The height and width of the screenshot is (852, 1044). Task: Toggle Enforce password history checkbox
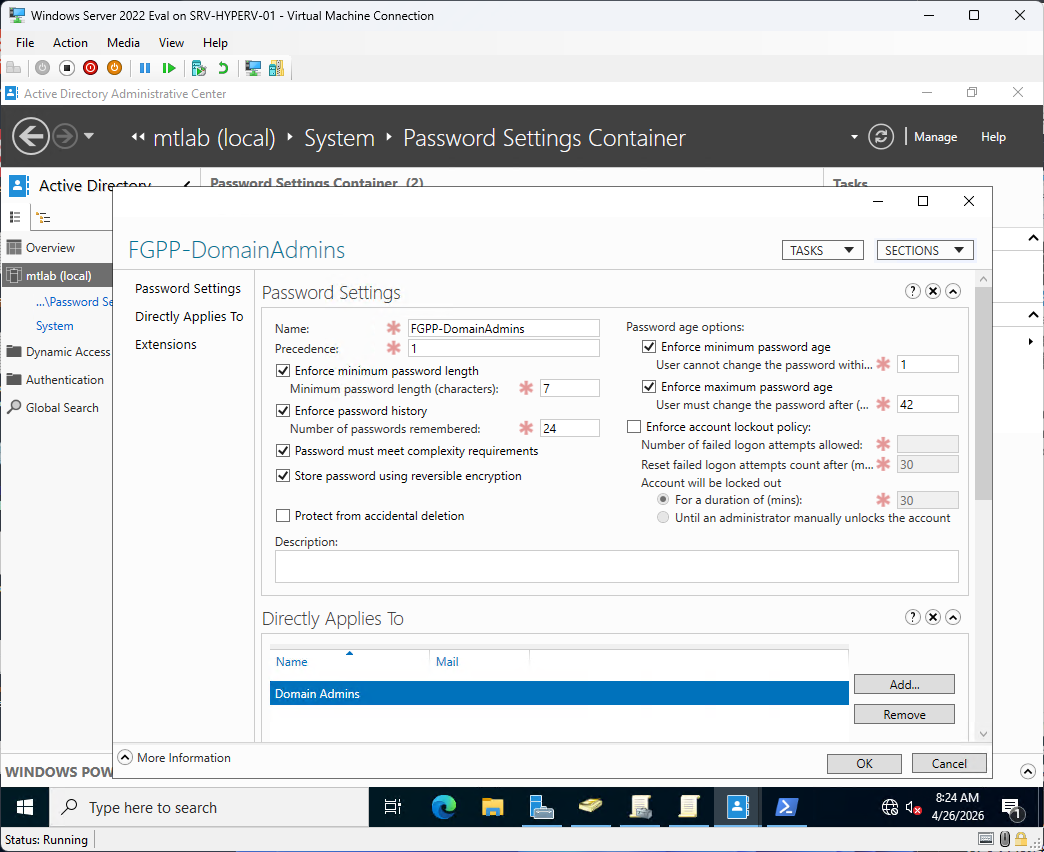pos(283,411)
